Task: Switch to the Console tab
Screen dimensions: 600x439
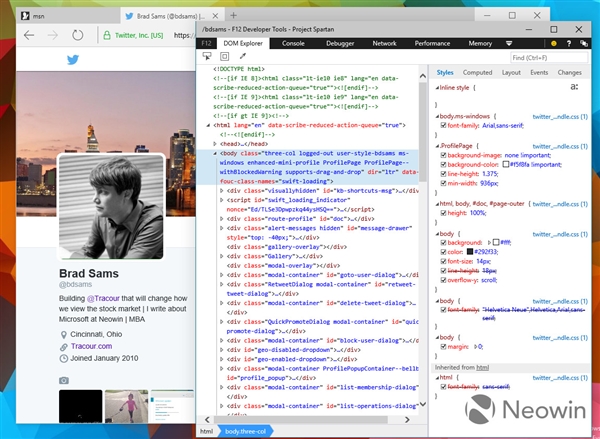Action: [293, 44]
